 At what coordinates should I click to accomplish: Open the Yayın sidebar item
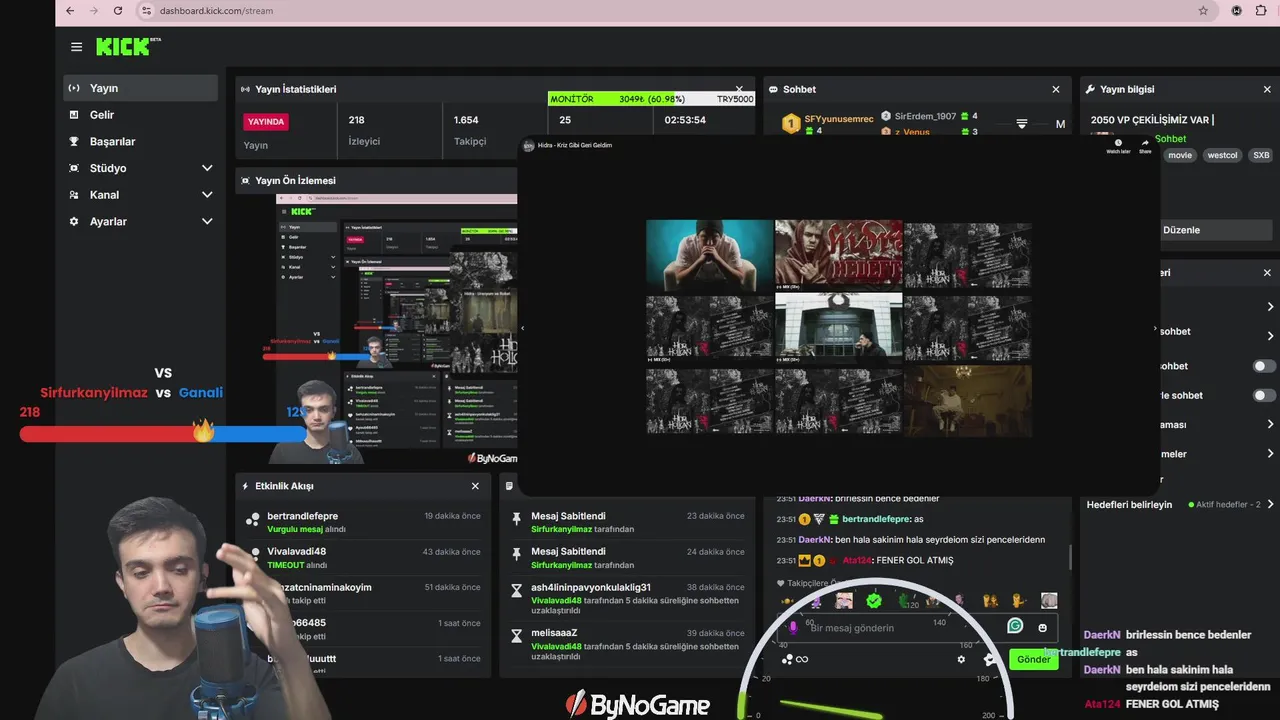pyautogui.click(x=140, y=88)
